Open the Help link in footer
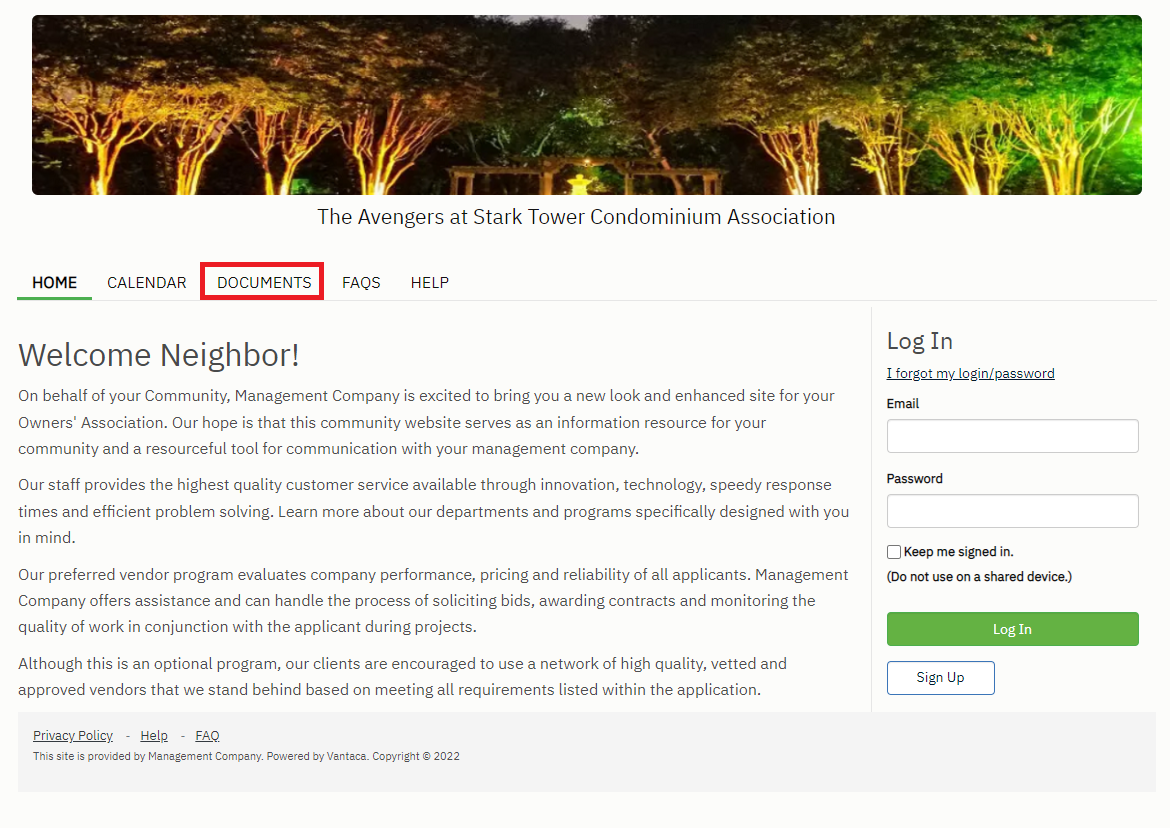 (154, 736)
